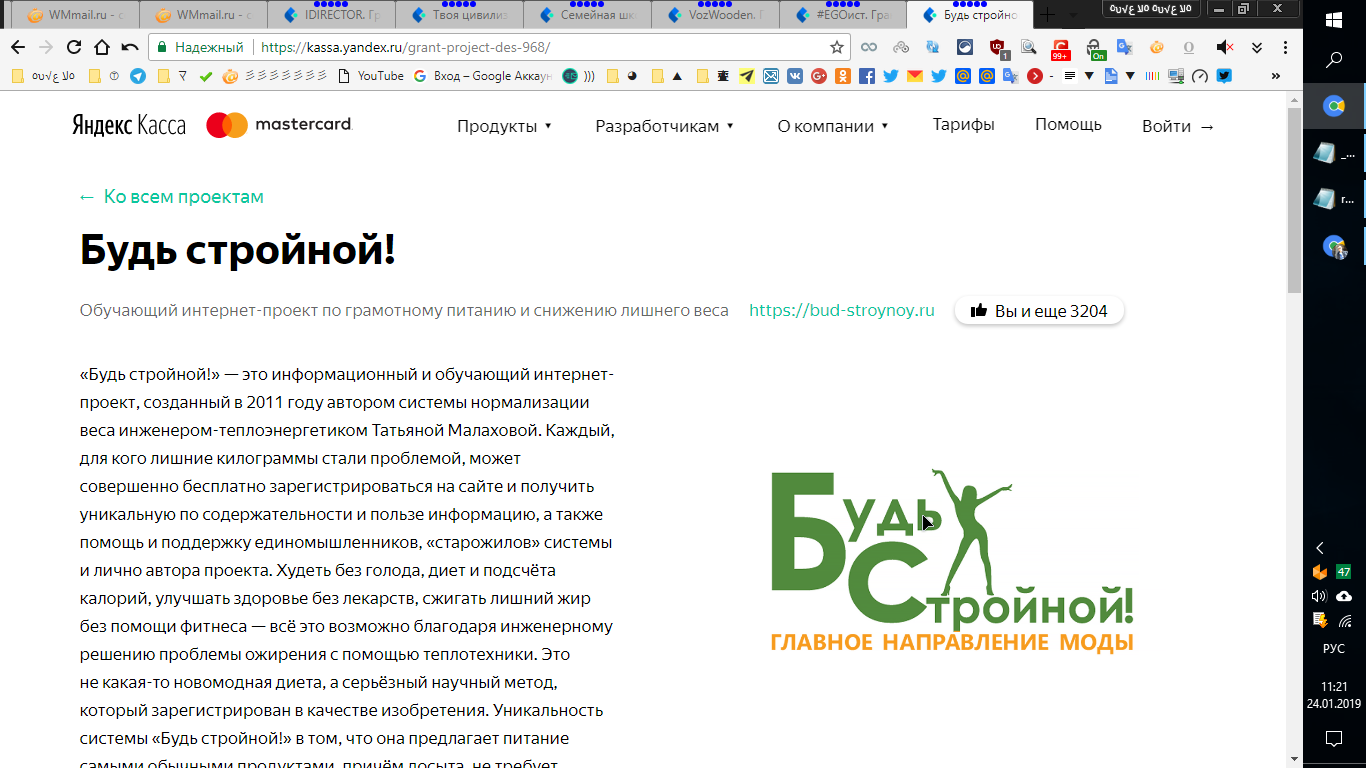Open the browser home page

tap(102, 47)
